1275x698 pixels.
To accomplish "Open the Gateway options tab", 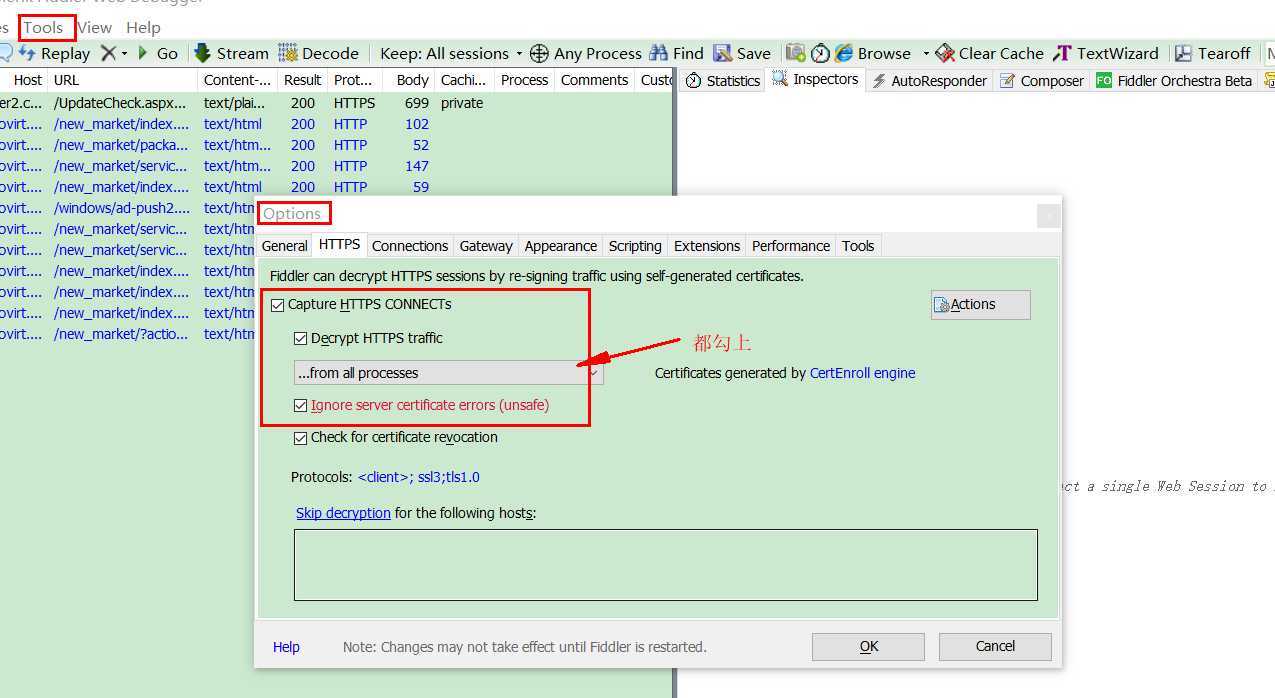I will [486, 246].
